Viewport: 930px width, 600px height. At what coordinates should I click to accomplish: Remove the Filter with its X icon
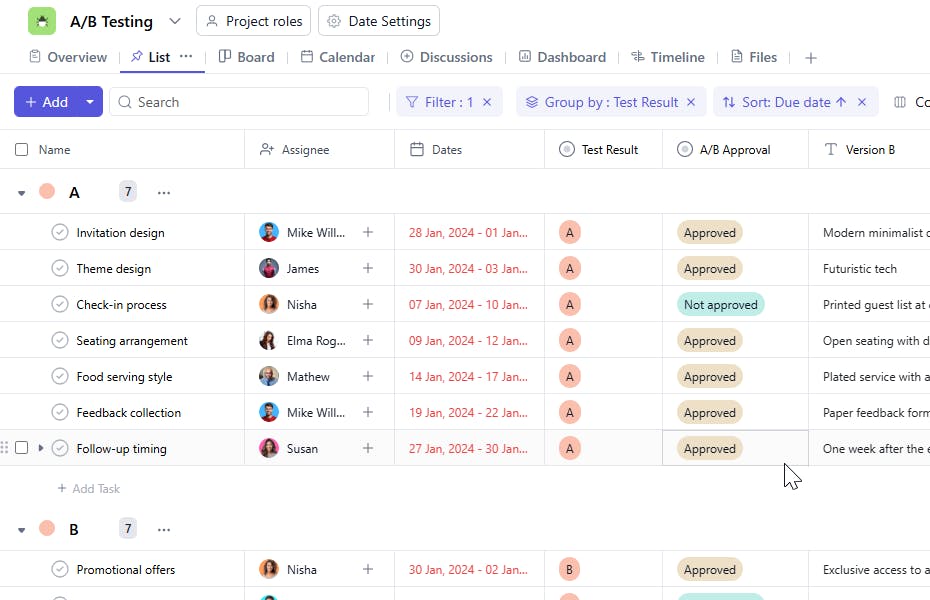coord(487,102)
